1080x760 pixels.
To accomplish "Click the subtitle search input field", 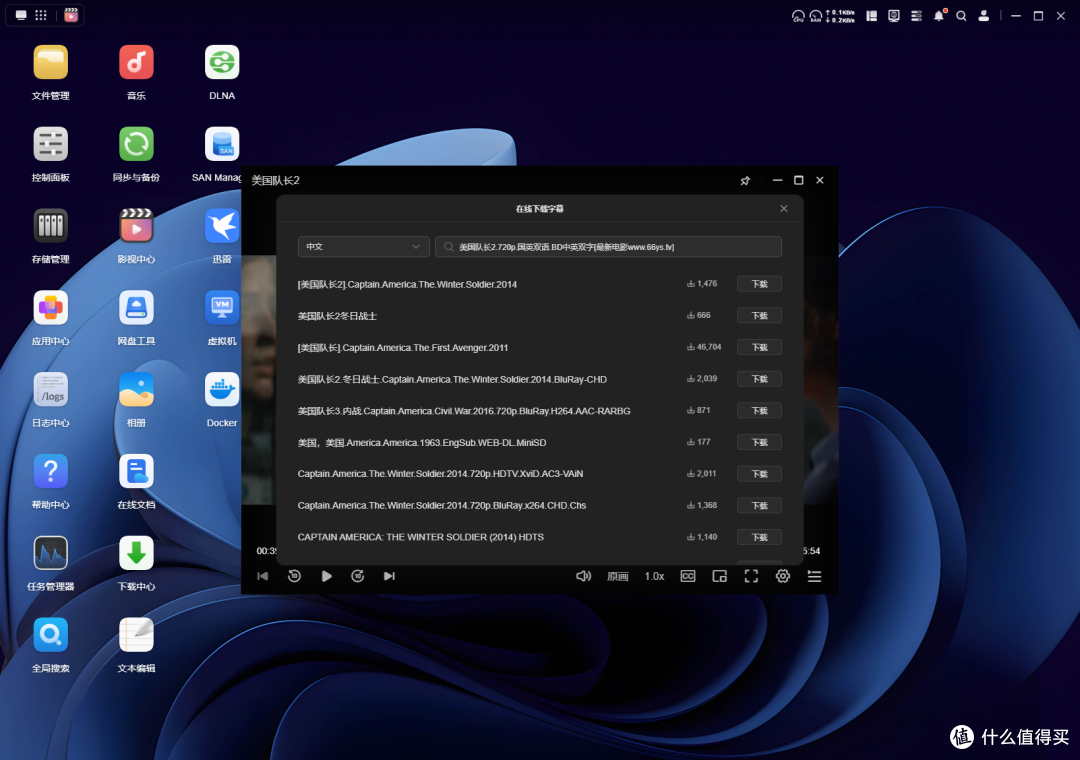I will click(608, 247).
